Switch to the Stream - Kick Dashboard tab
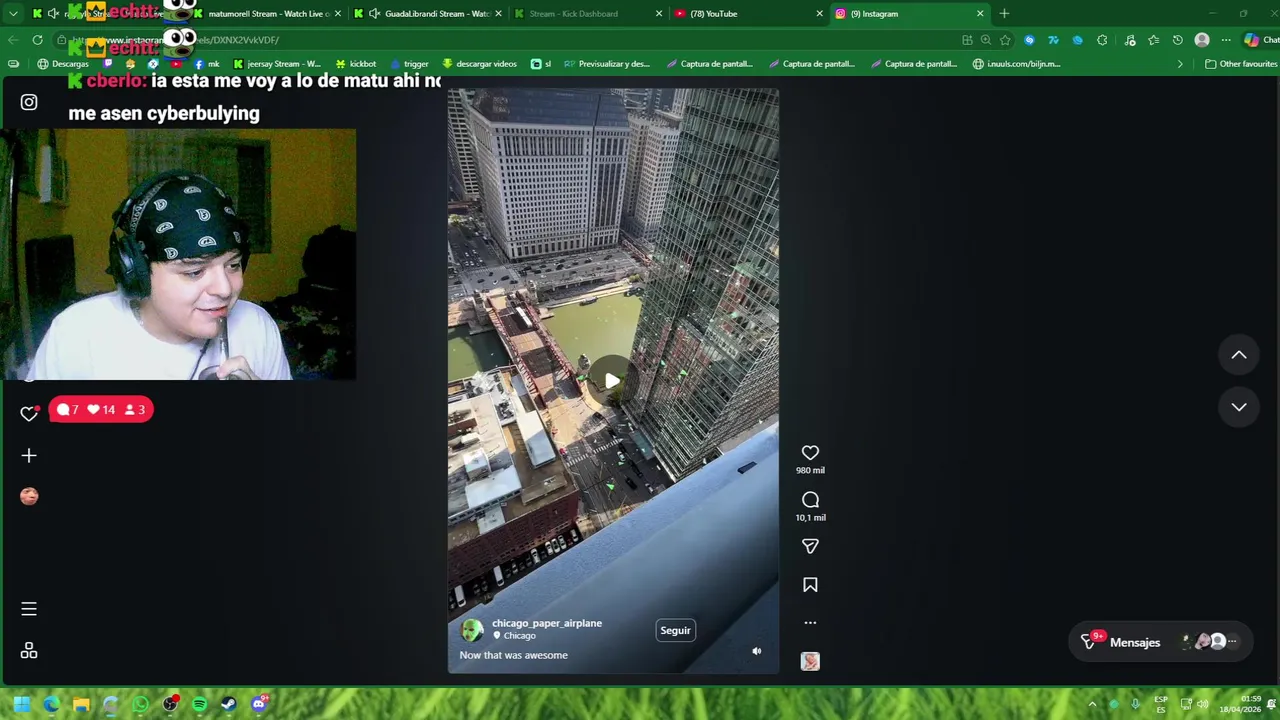The width and height of the screenshot is (1280, 720). tap(588, 14)
